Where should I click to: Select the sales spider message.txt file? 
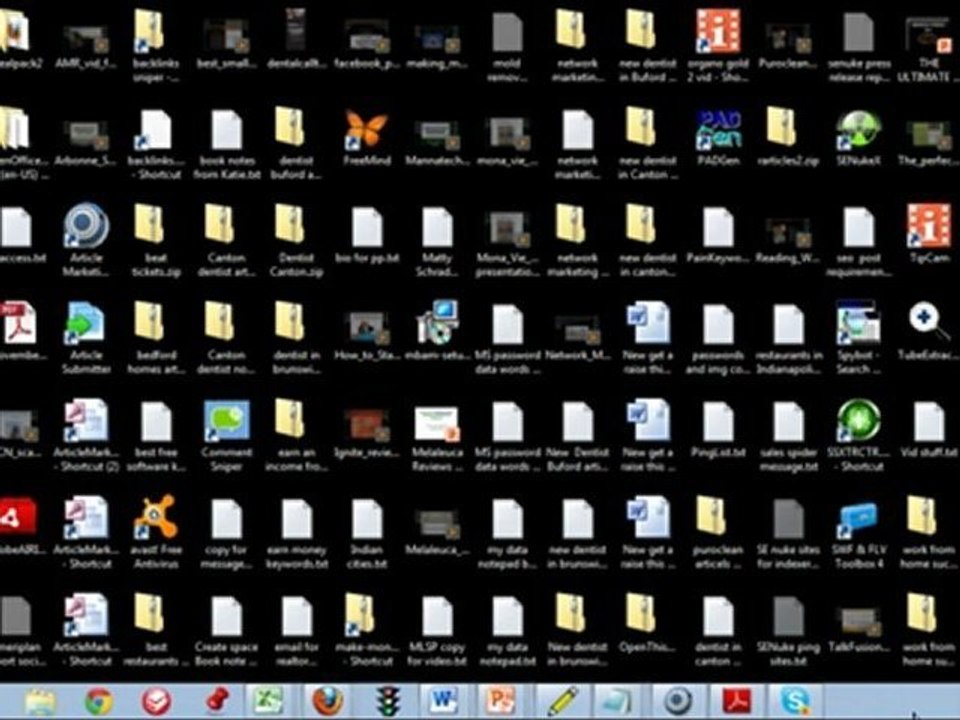[788, 435]
